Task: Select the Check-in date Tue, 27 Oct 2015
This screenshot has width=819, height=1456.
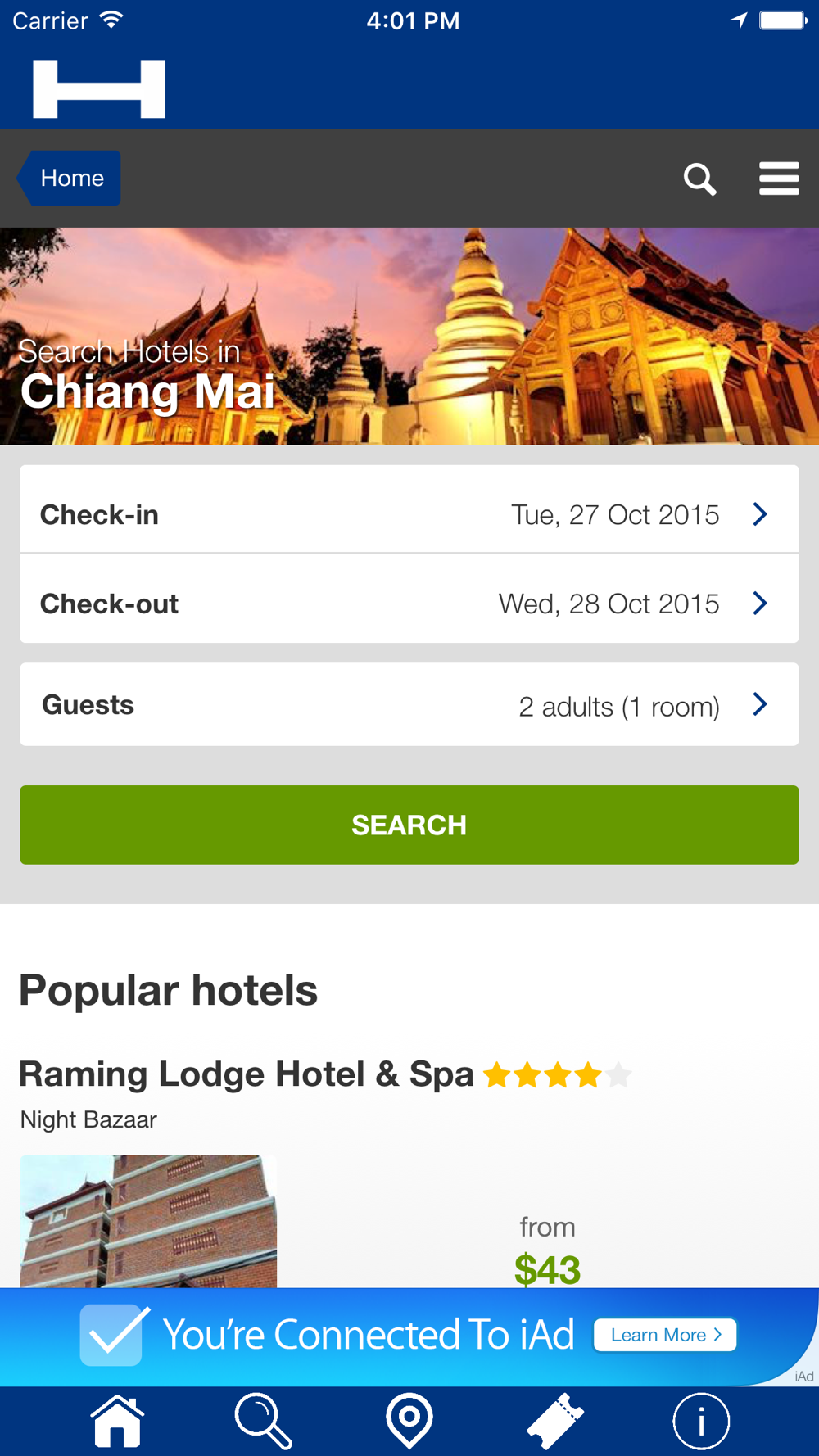Action: point(614,514)
